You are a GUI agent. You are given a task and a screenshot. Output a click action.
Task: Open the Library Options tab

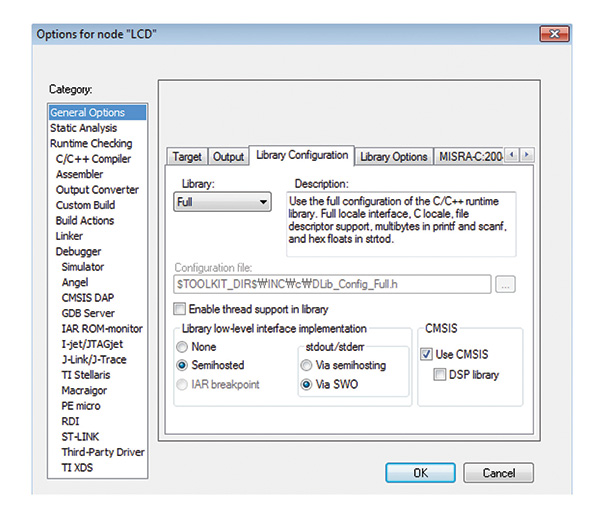(x=393, y=157)
